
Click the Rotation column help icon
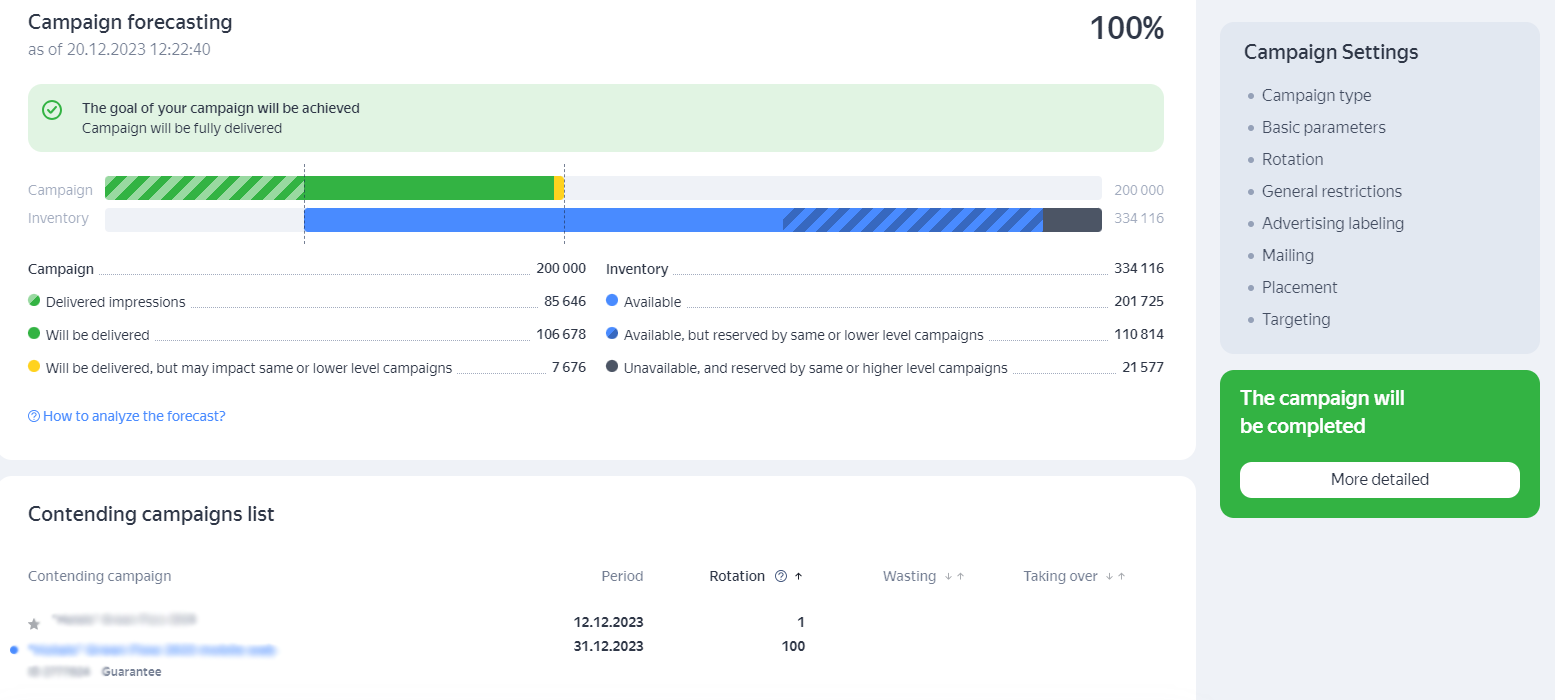pyautogui.click(x=781, y=576)
